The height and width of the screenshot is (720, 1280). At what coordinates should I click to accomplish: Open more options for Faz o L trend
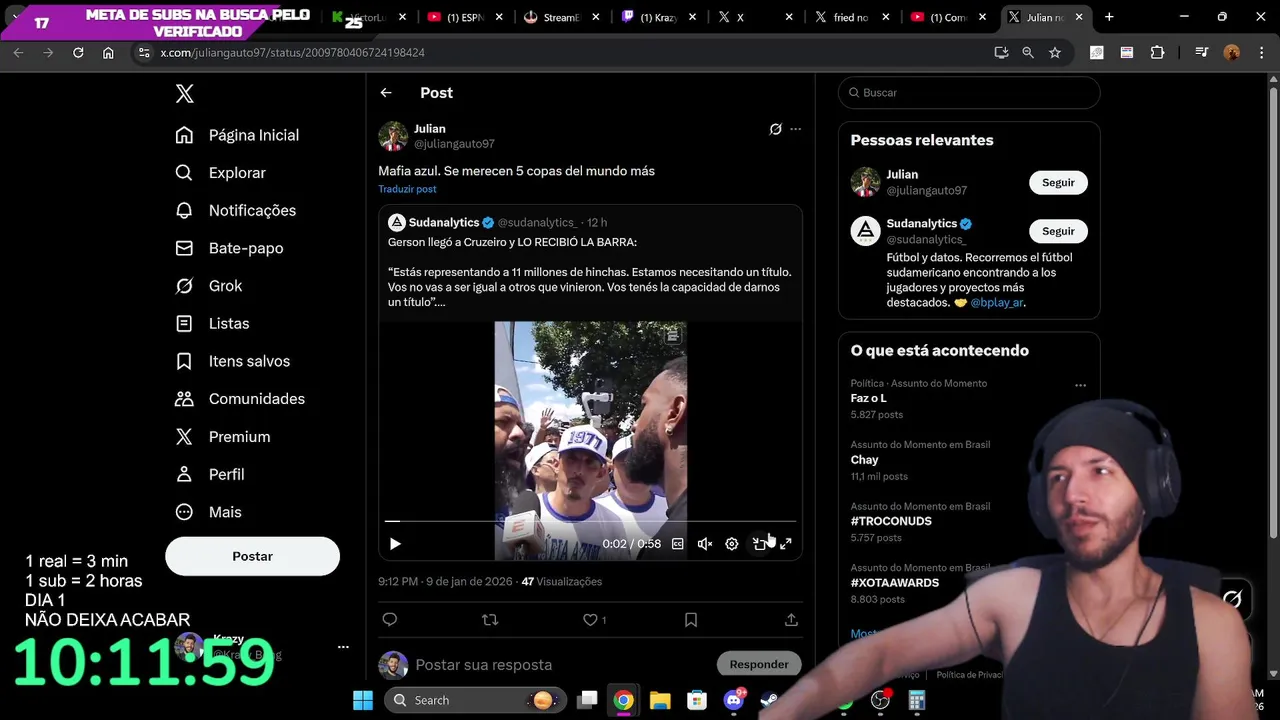1080,385
